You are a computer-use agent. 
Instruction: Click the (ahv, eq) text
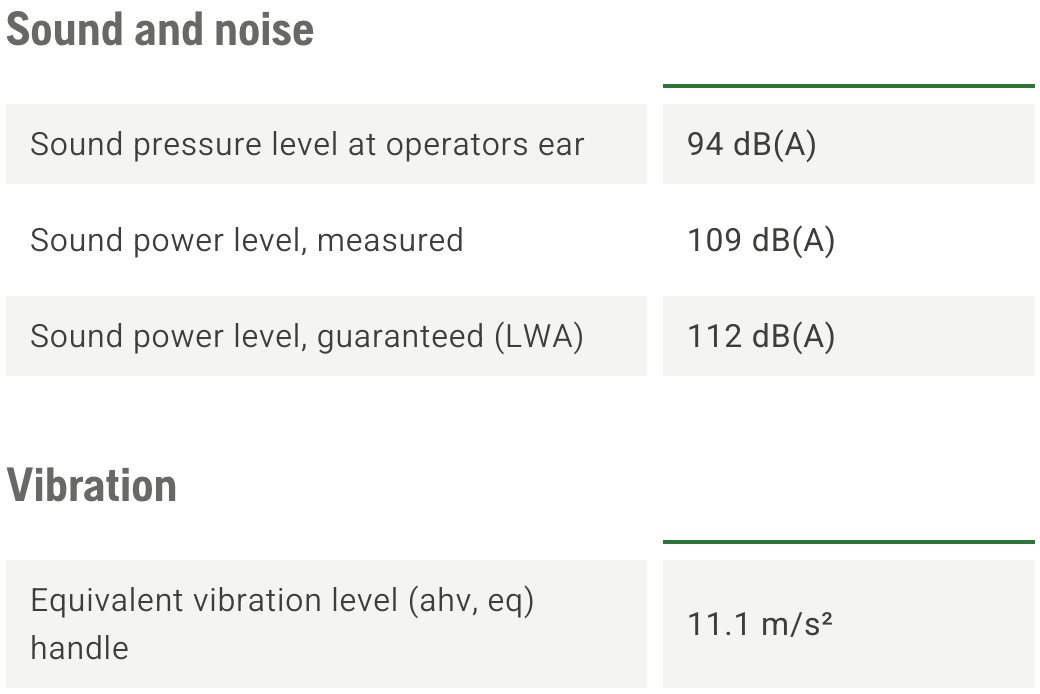pos(471,601)
